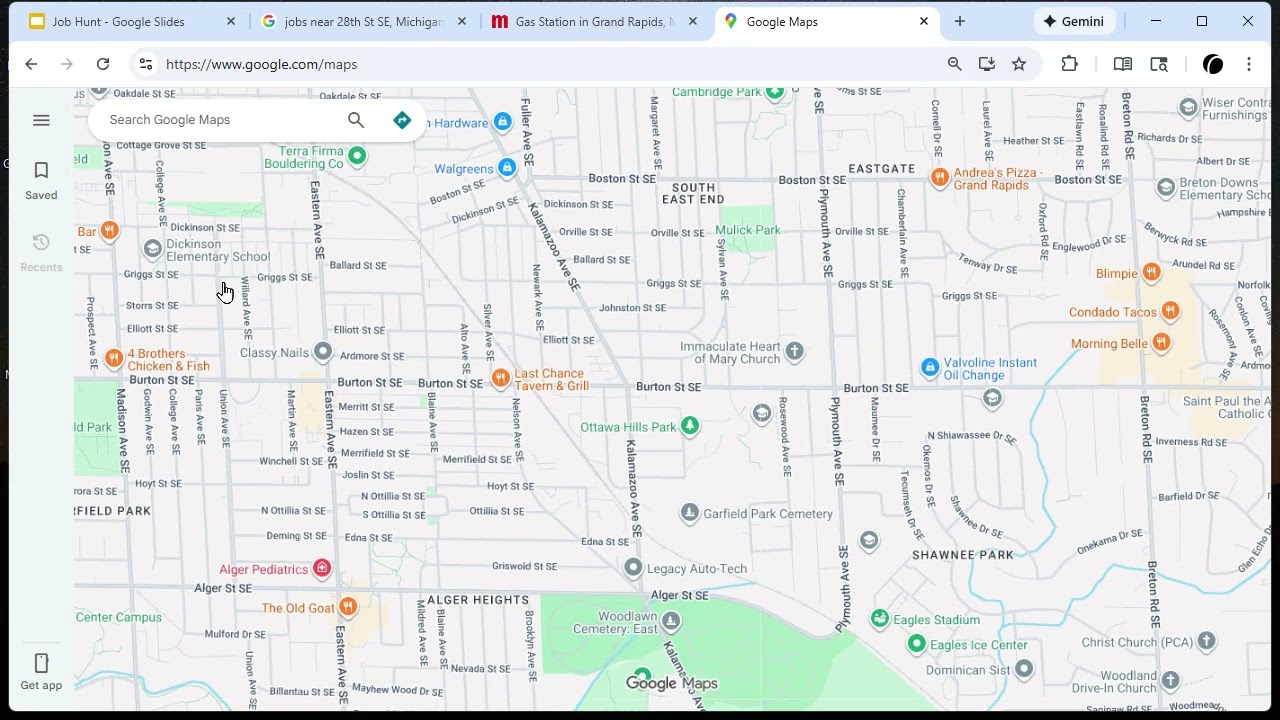1280x720 pixels.
Task: Click the EASTGATE neighborhood label
Action: (x=882, y=168)
